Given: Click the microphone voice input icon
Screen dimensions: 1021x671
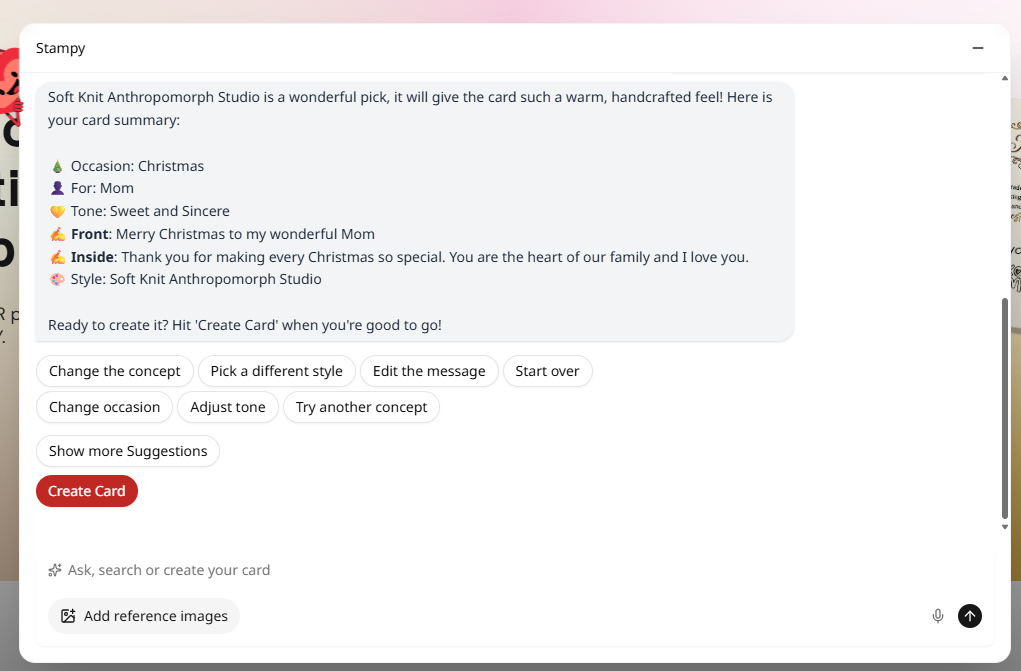Looking at the screenshot, I should (937, 616).
